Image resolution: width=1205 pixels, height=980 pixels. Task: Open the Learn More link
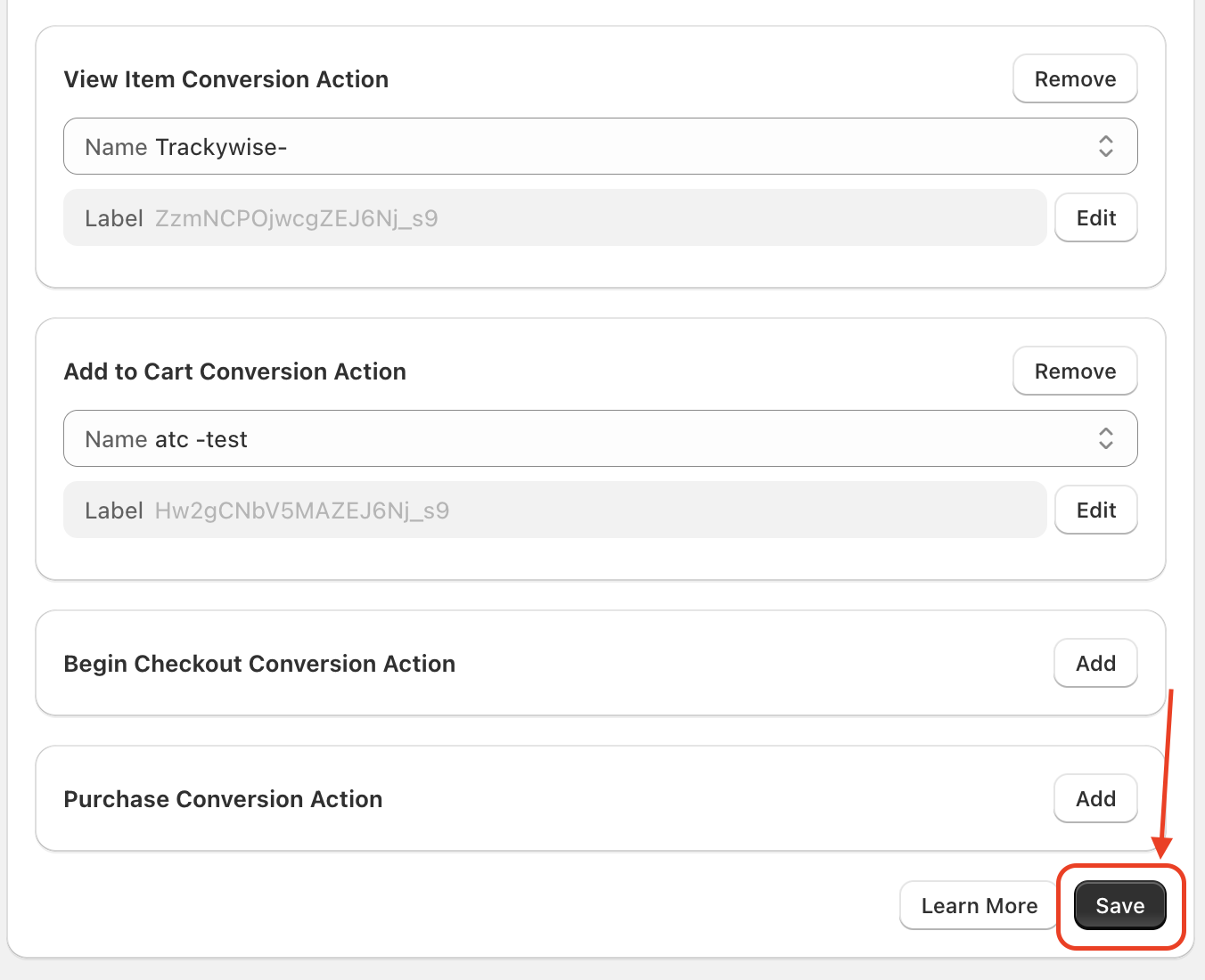(979, 906)
